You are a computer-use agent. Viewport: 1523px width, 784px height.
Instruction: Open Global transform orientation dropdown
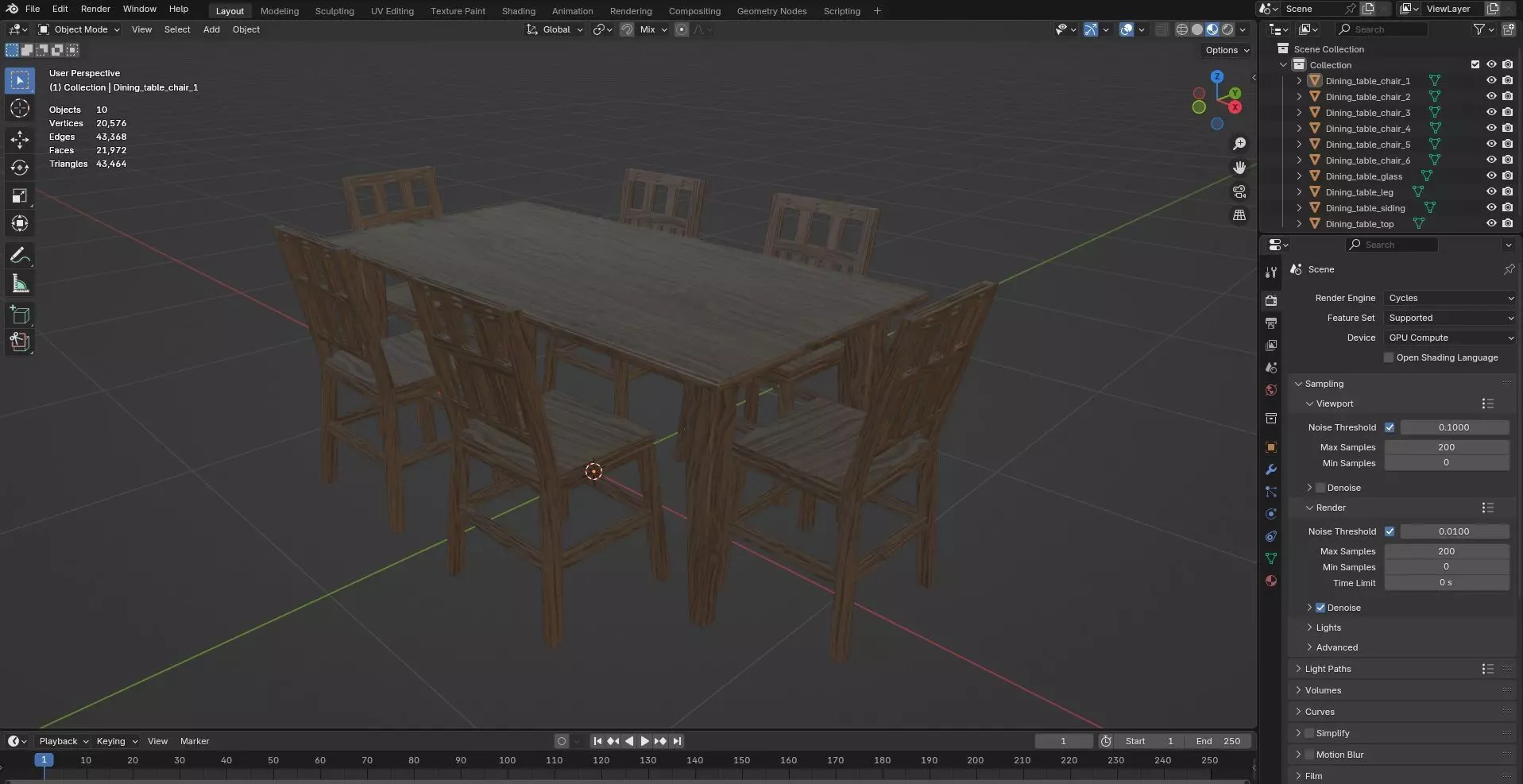[x=555, y=29]
